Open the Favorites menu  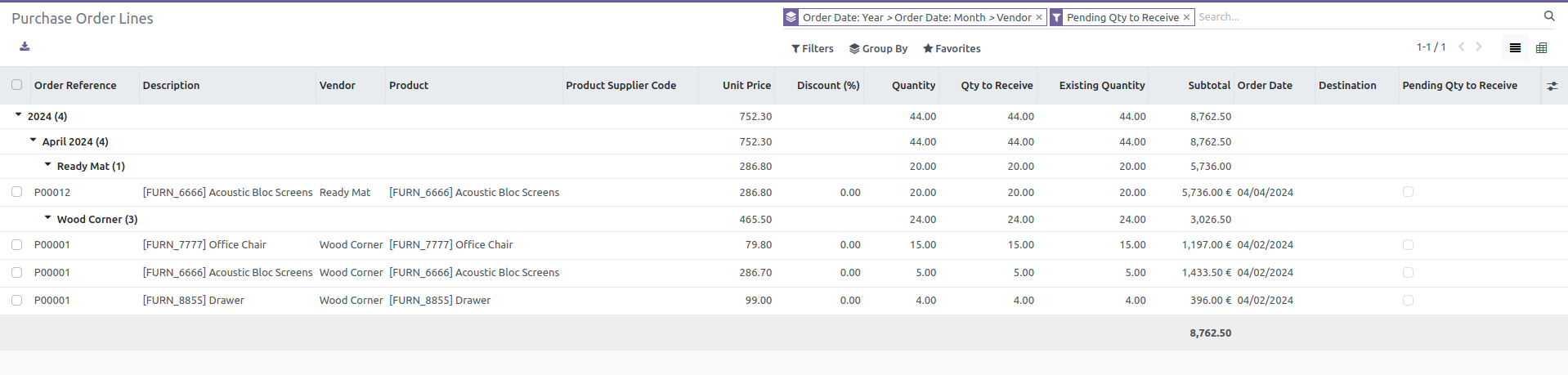[952, 49]
